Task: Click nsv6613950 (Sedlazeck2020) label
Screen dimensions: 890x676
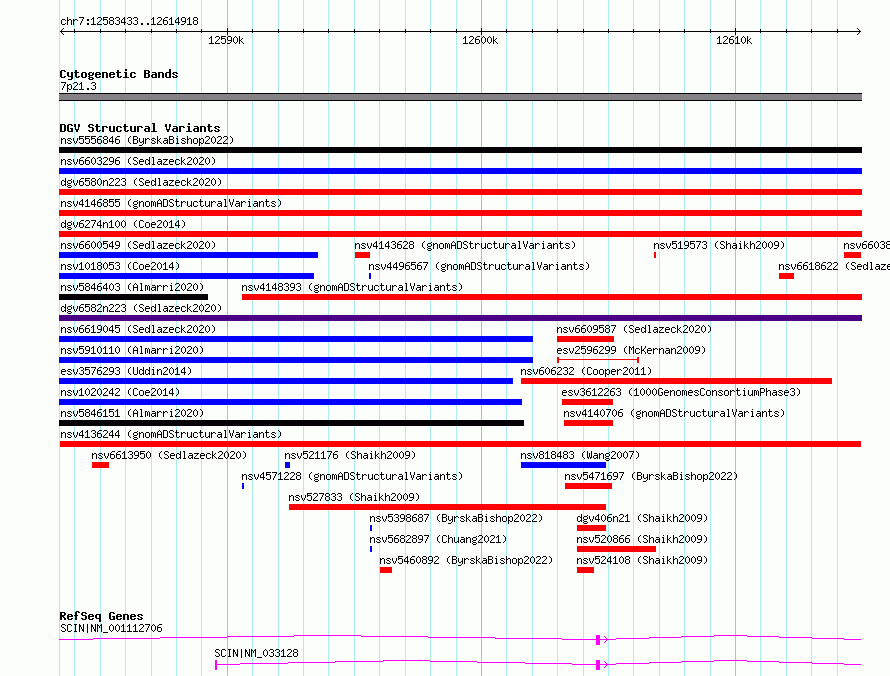Action: point(169,455)
